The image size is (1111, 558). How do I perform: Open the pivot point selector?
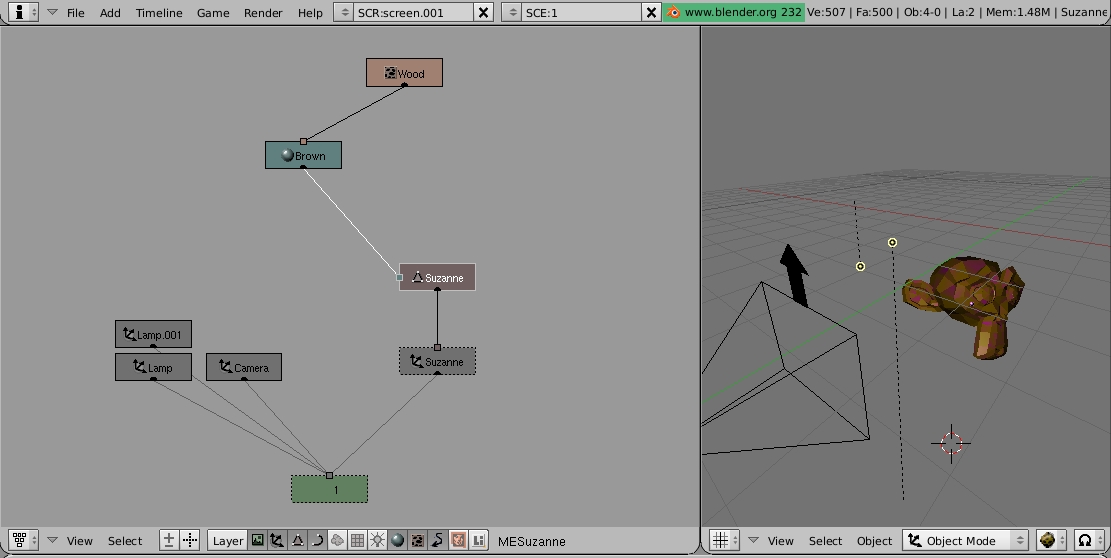pos(1089,540)
